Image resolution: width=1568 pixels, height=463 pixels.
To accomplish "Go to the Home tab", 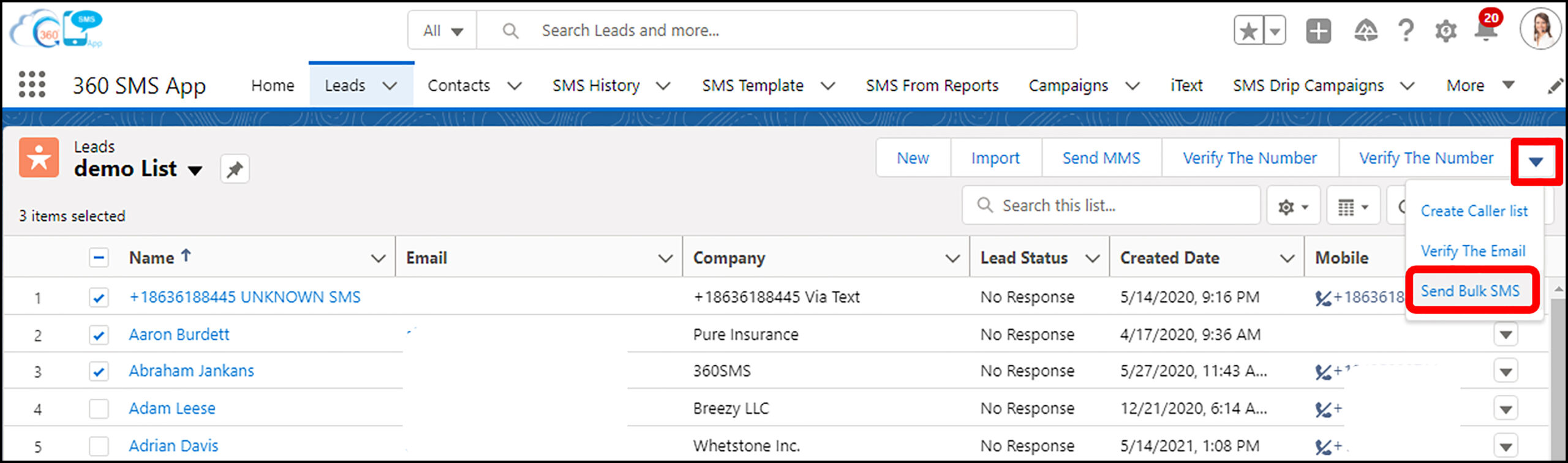I will tap(273, 86).
